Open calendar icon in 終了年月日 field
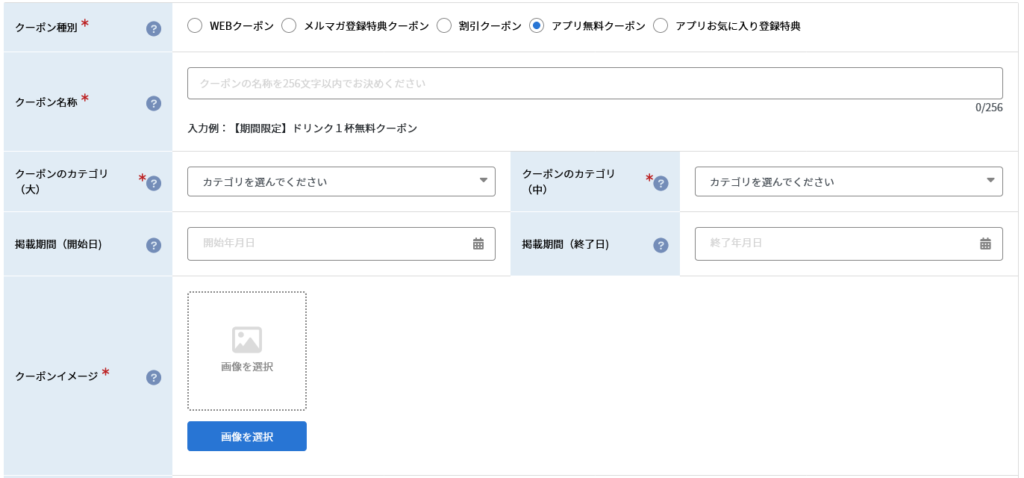This screenshot has width=1024, height=478. 985,244
